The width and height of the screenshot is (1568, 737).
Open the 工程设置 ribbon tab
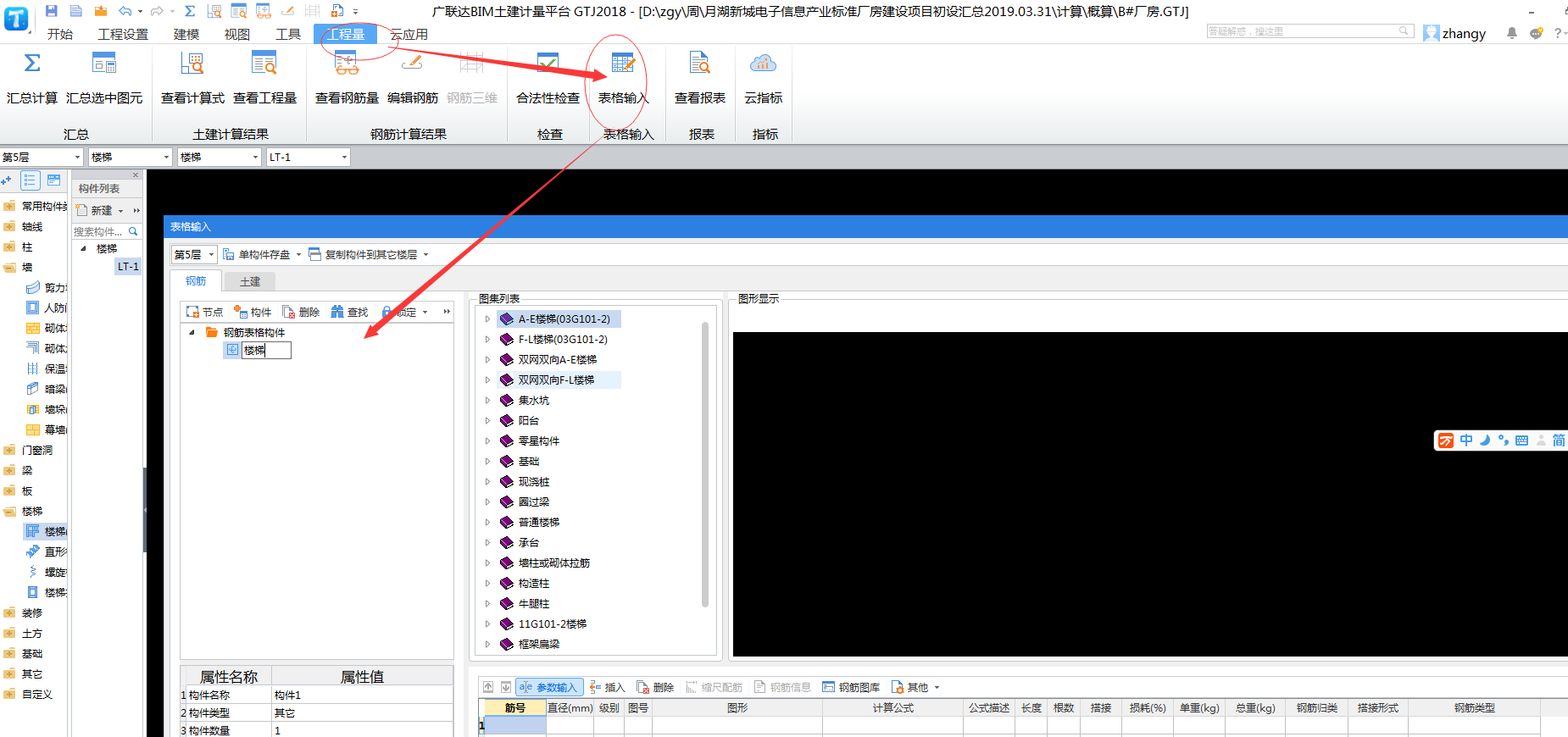click(123, 34)
